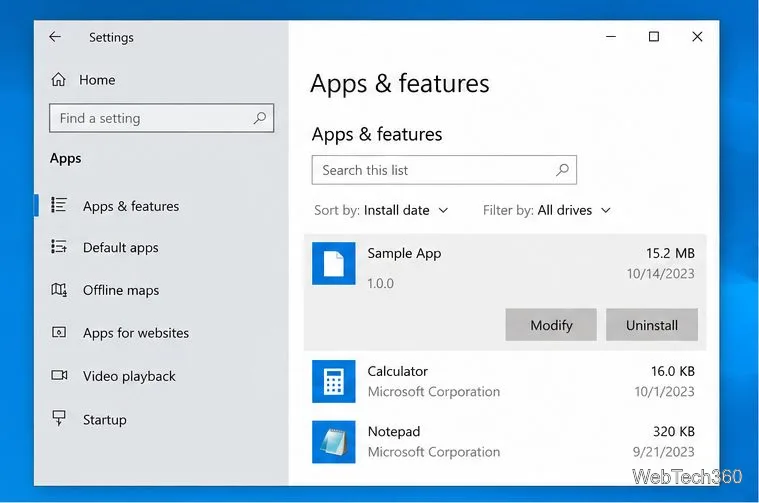Click the 15.2 MB size value
759x503 pixels.
(670, 253)
